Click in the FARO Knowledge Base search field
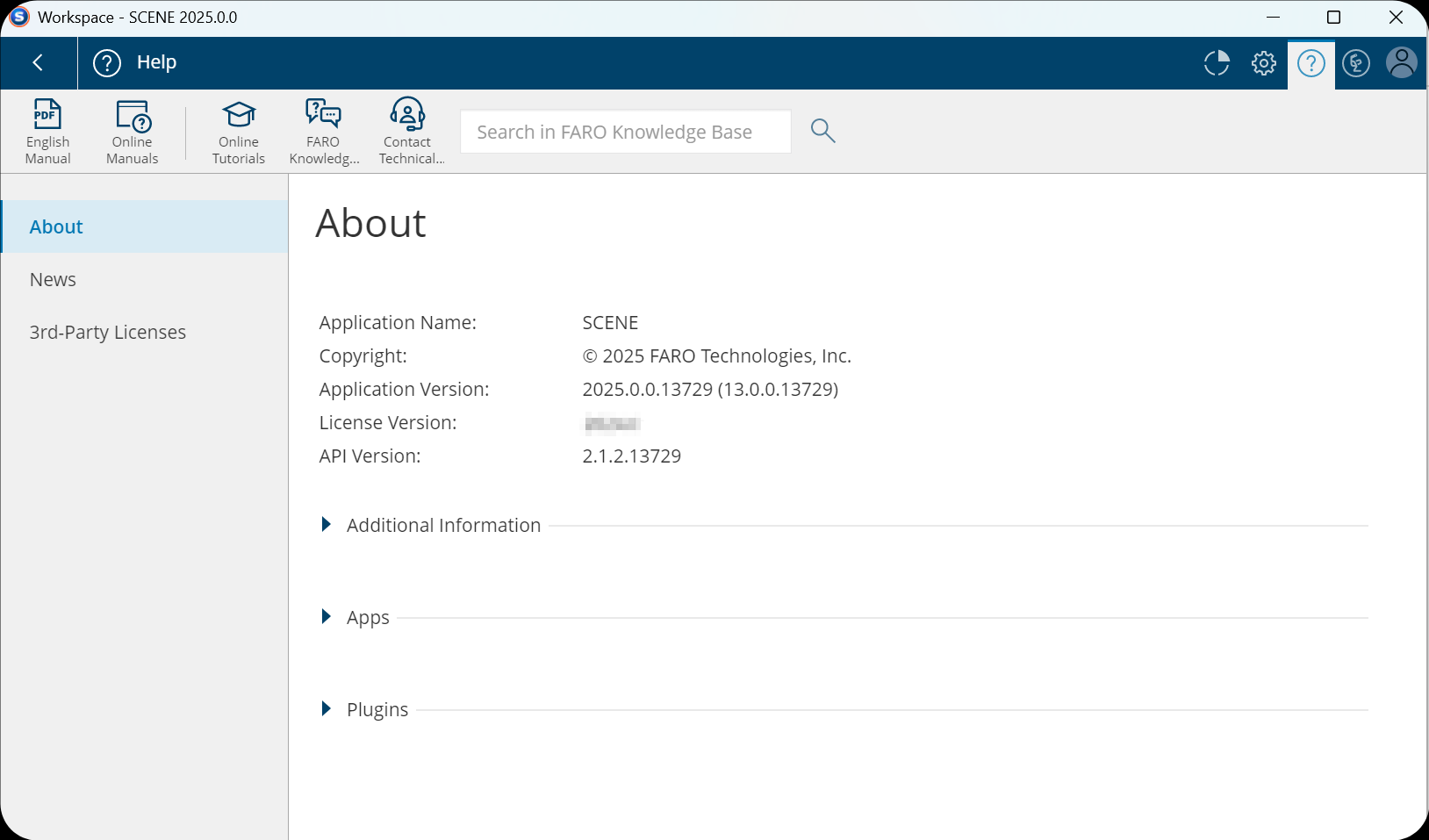Image resolution: width=1429 pixels, height=840 pixels. [626, 132]
